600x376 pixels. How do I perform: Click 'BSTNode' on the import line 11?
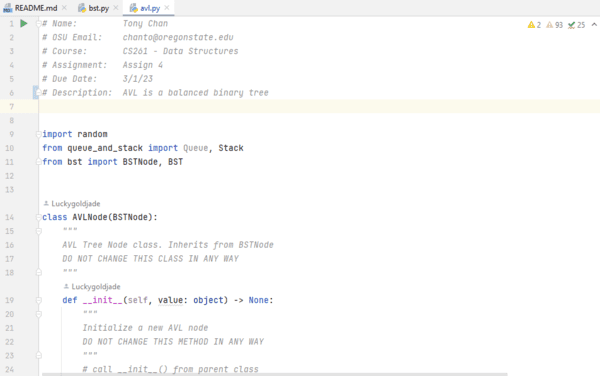point(140,162)
